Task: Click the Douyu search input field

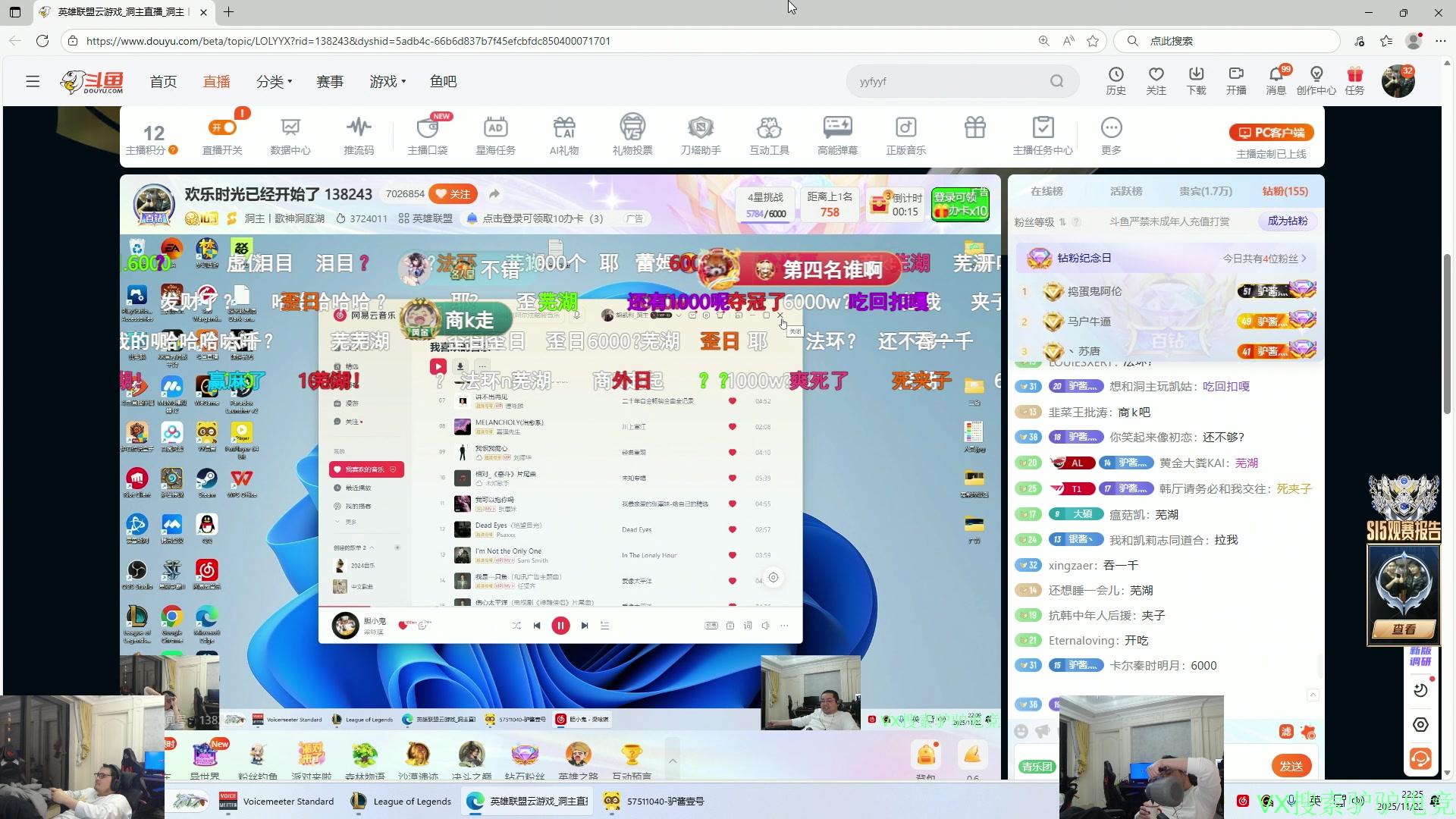Action: point(948,81)
